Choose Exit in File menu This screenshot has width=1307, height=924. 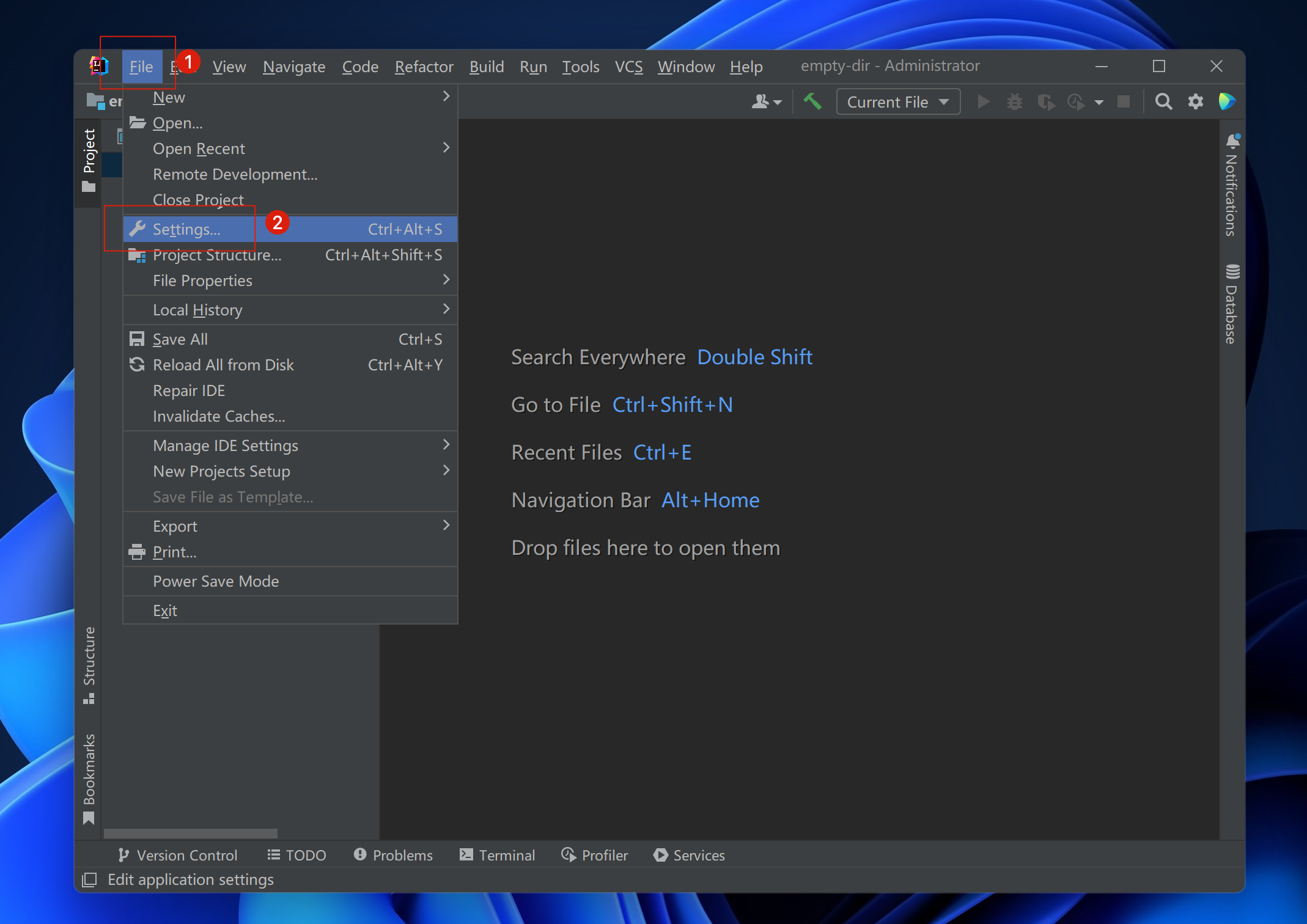tap(290, 610)
